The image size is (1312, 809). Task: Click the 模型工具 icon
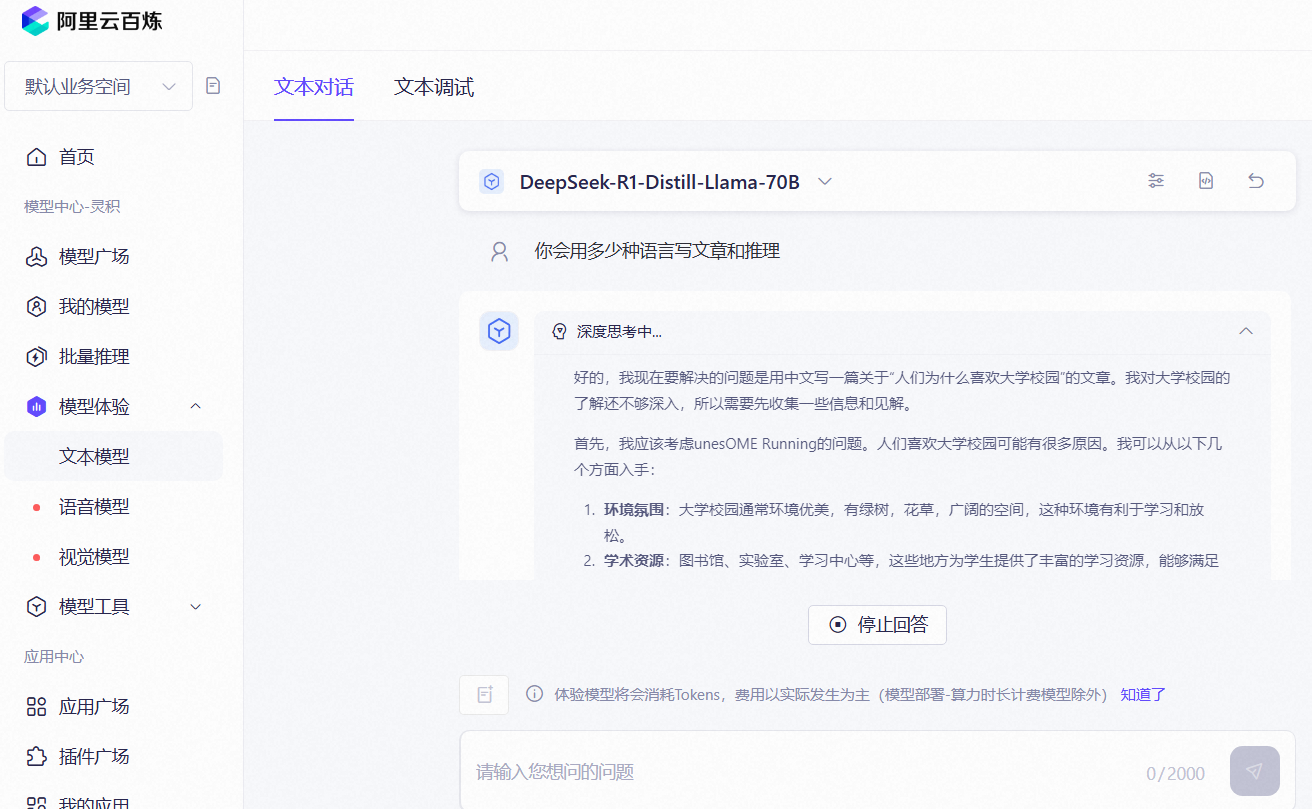[x=36, y=607]
